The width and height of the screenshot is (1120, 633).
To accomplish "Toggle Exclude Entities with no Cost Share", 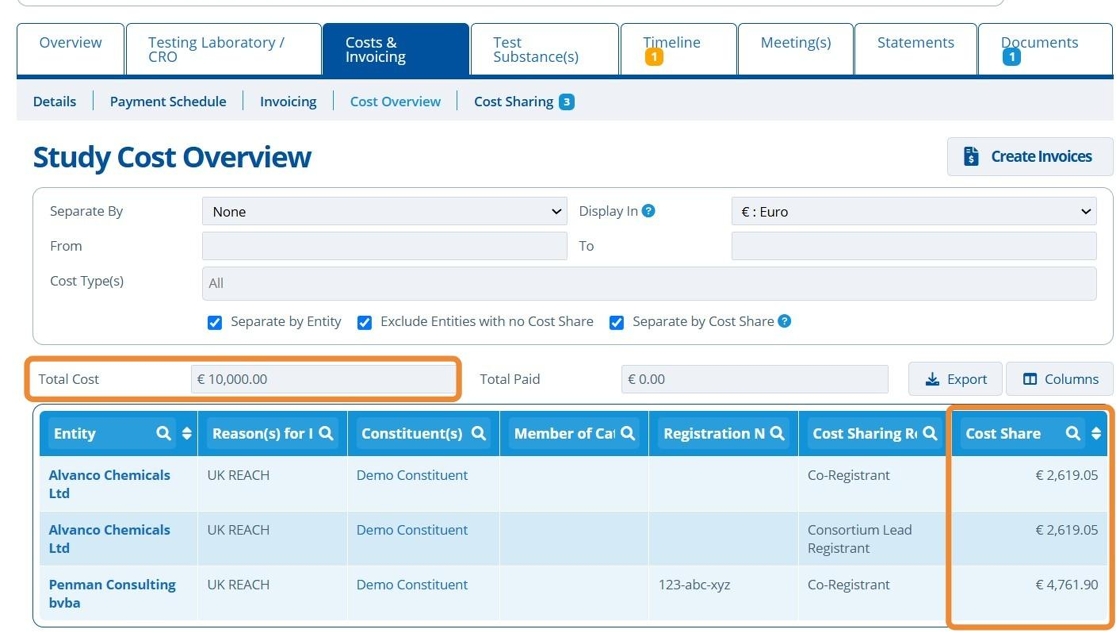I will tap(364, 322).
